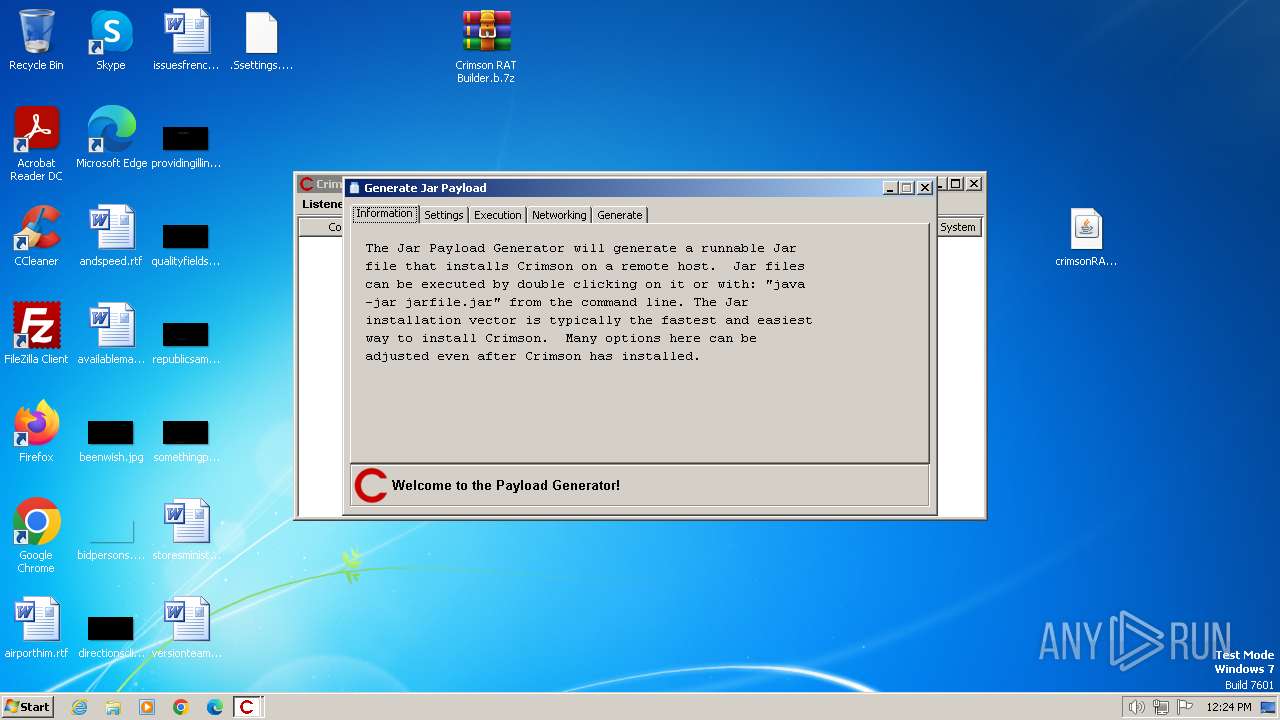The width and height of the screenshot is (1280, 720).
Task: Select the crimsonRA... jar file icon
Action: 1086,238
